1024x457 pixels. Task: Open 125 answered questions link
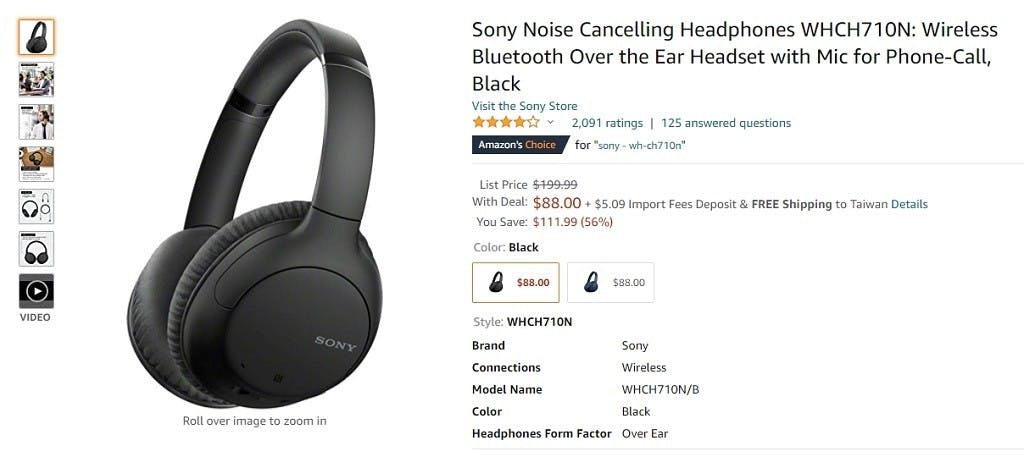coord(726,123)
